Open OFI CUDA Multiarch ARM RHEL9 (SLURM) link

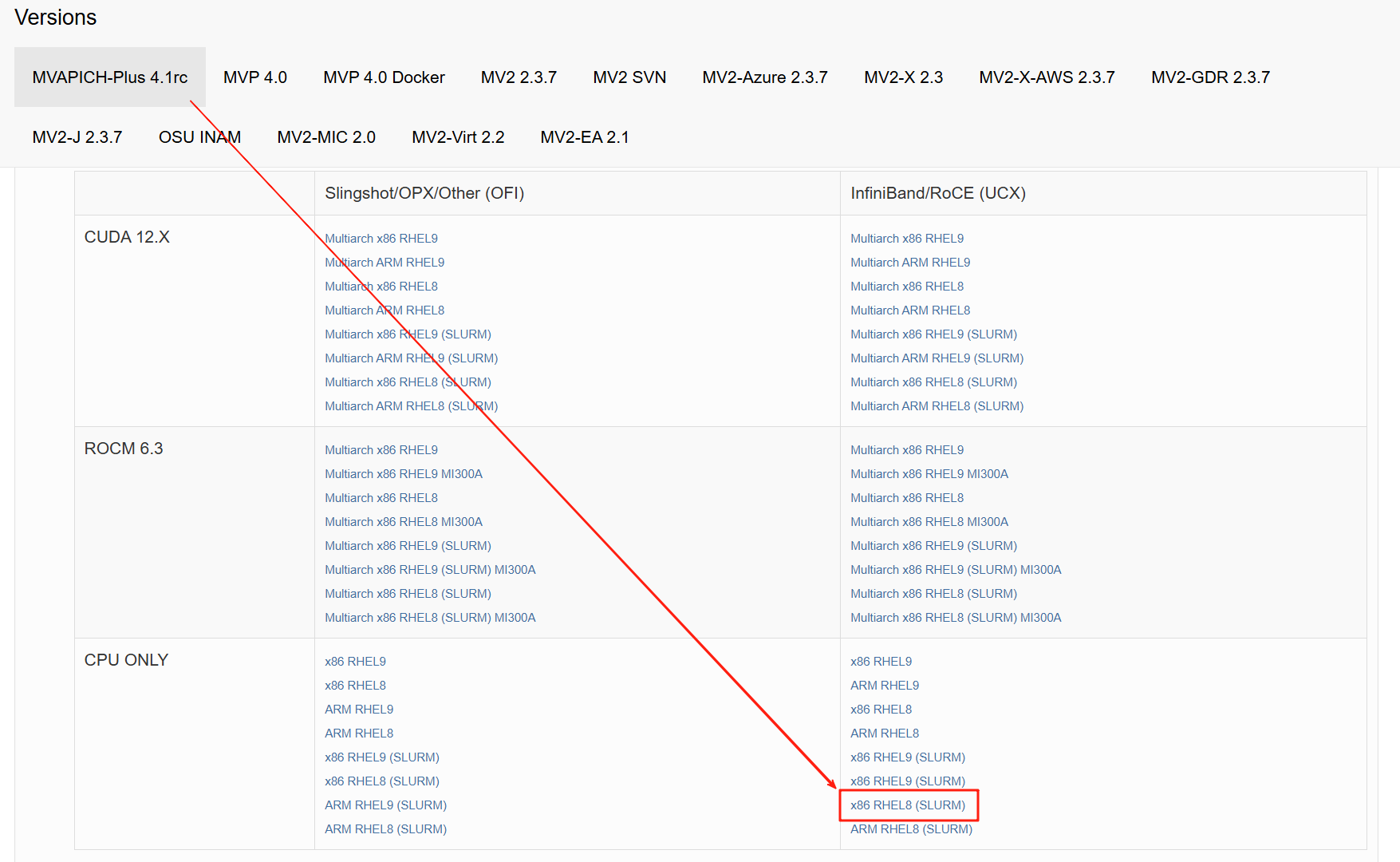[411, 358]
